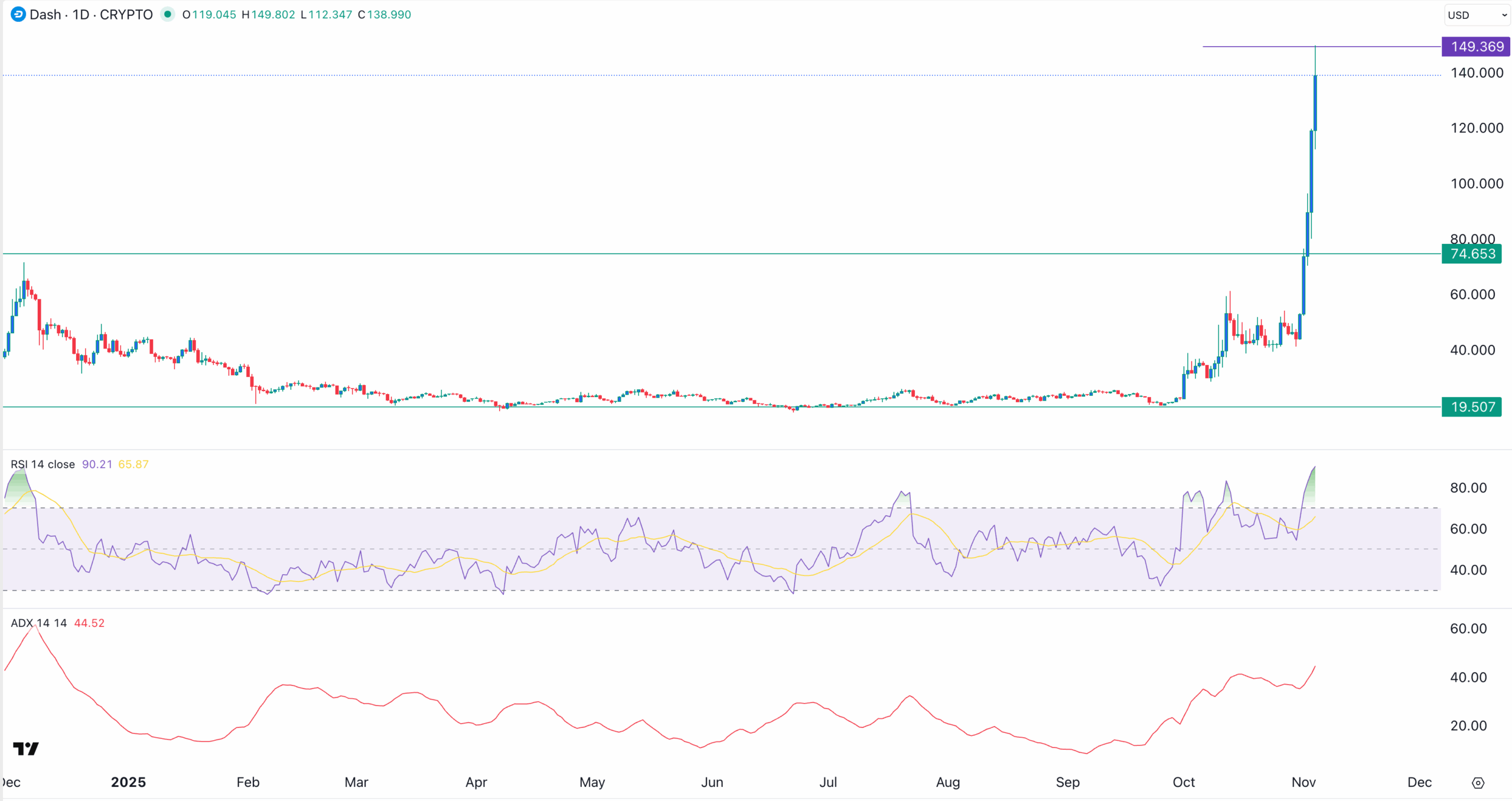Click the Dash coin logo icon
Image resolution: width=1512 pixels, height=801 pixels.
pos(18,14)
